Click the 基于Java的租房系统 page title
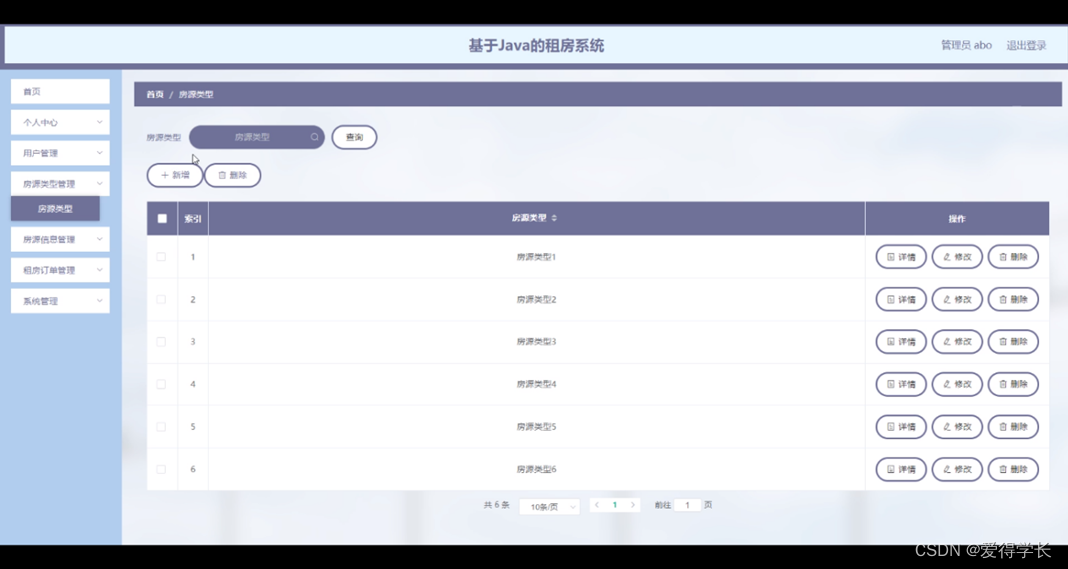This screenshot has height=569, width=1068. coord(536,46)
